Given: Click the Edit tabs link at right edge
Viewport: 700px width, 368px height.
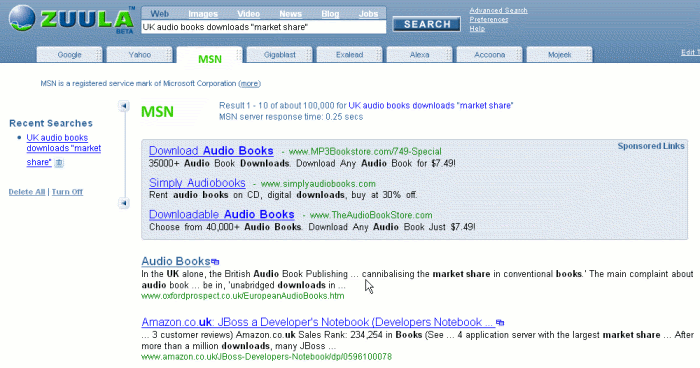Looking at the screenshot, I should (690, 53).
